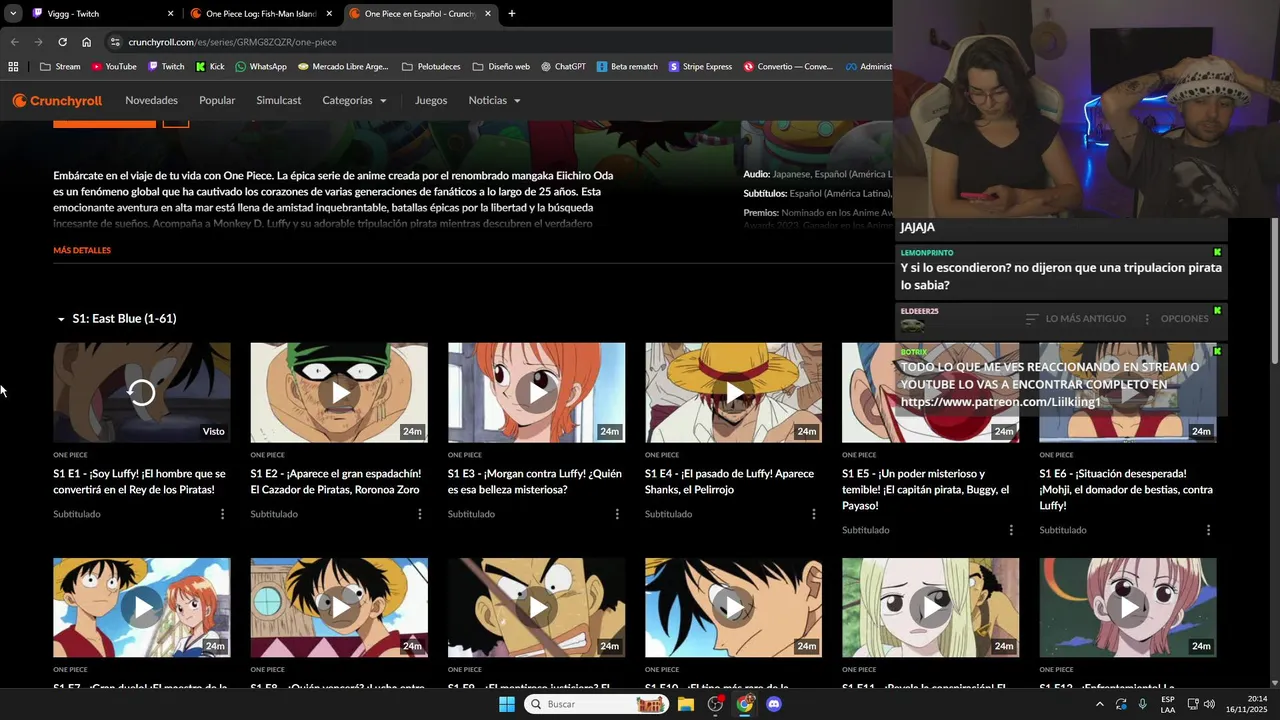Go to Popular section
Screen dimensions: 1280x720
[x=217, y=100]
